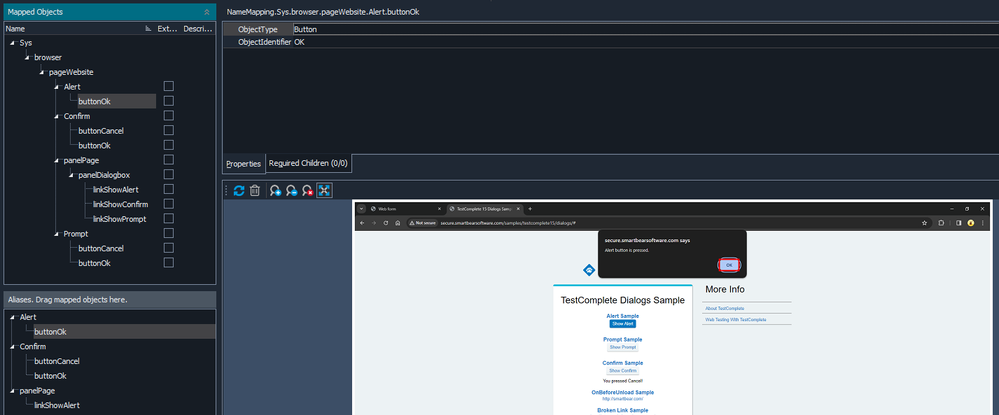
Task: Collapse the Confirm node in the Aliases tree
Action: pyautogui.click(x=11, y=347)
